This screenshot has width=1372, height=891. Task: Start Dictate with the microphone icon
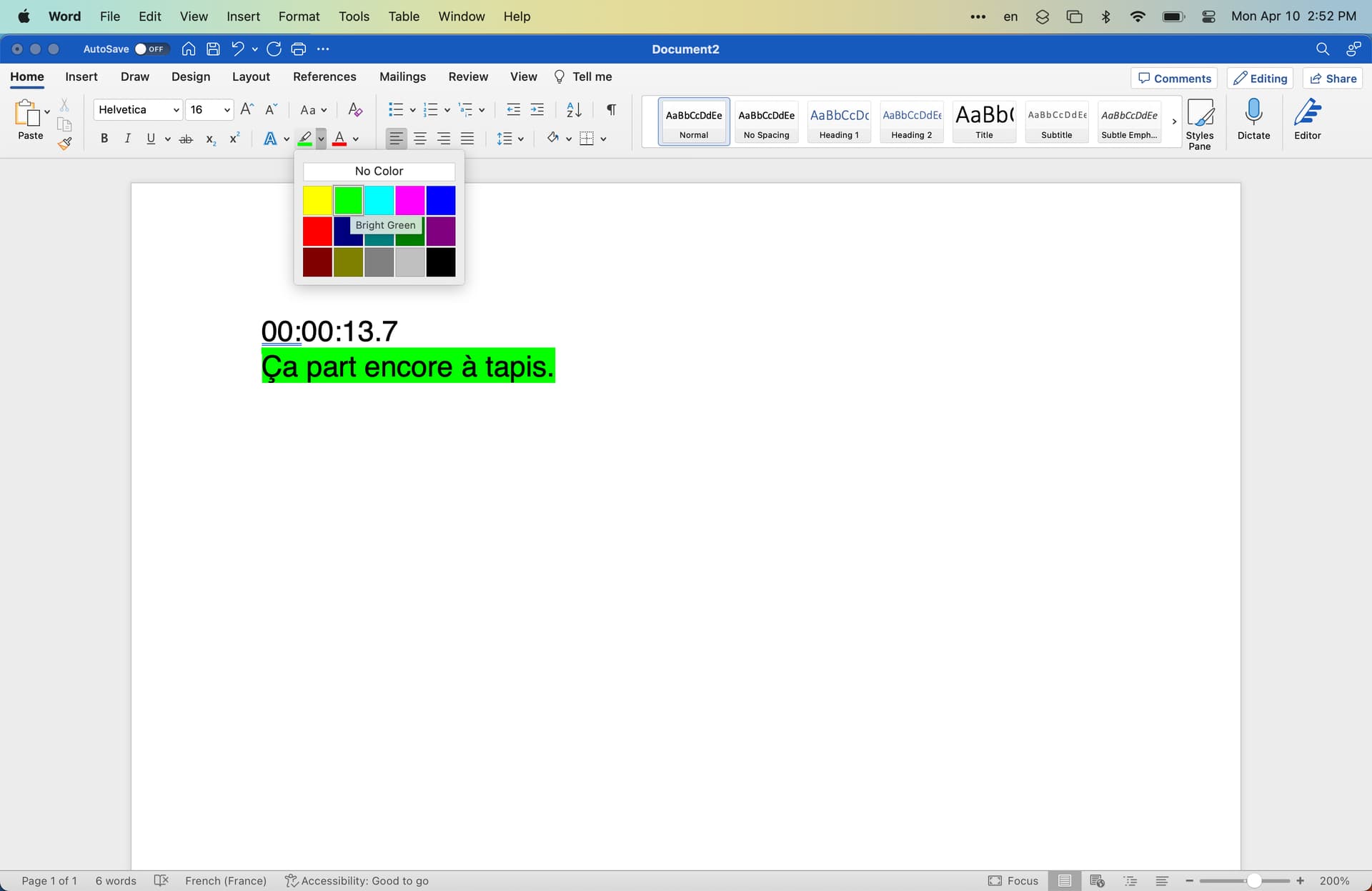click(1253, 119)
